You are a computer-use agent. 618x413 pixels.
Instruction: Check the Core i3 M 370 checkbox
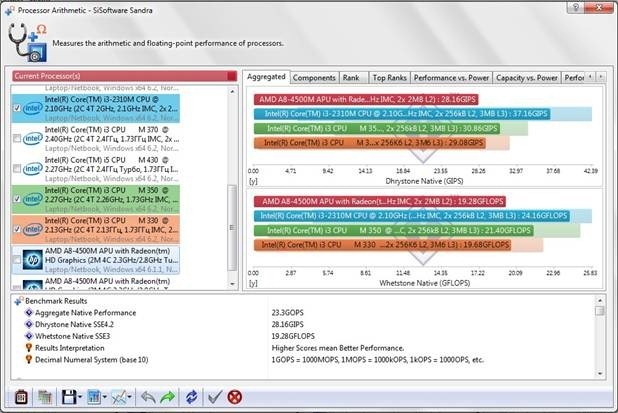(x=17, y=138)
